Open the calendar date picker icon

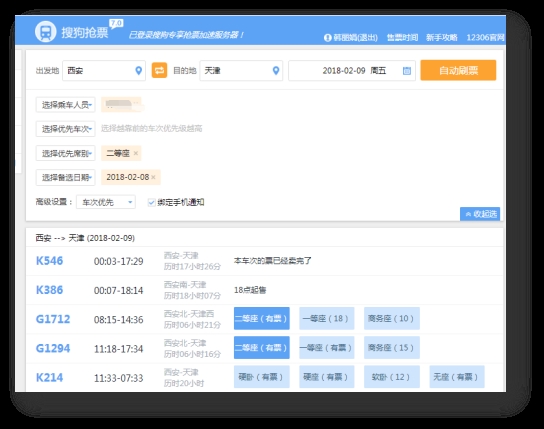[x=407, y=71]
